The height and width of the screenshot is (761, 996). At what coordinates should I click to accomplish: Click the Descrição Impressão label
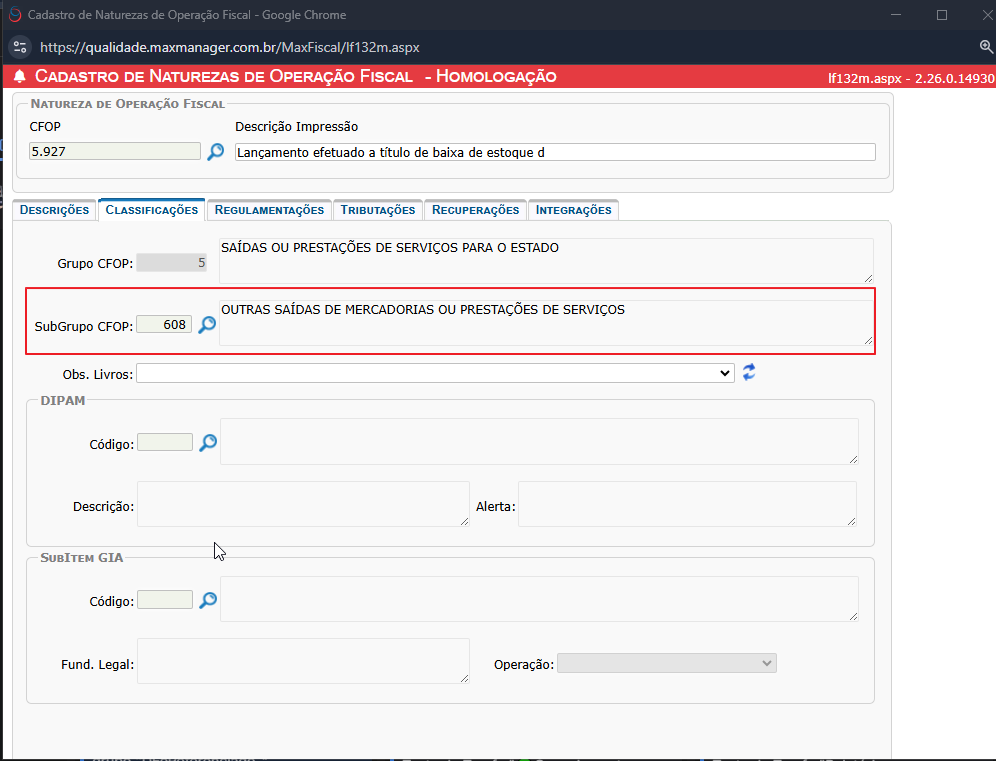pos(297,126)
